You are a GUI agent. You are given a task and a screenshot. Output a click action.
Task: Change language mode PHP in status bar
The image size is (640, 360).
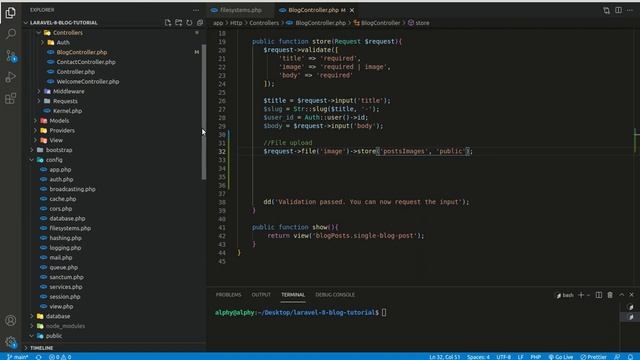tap(536, 357)
